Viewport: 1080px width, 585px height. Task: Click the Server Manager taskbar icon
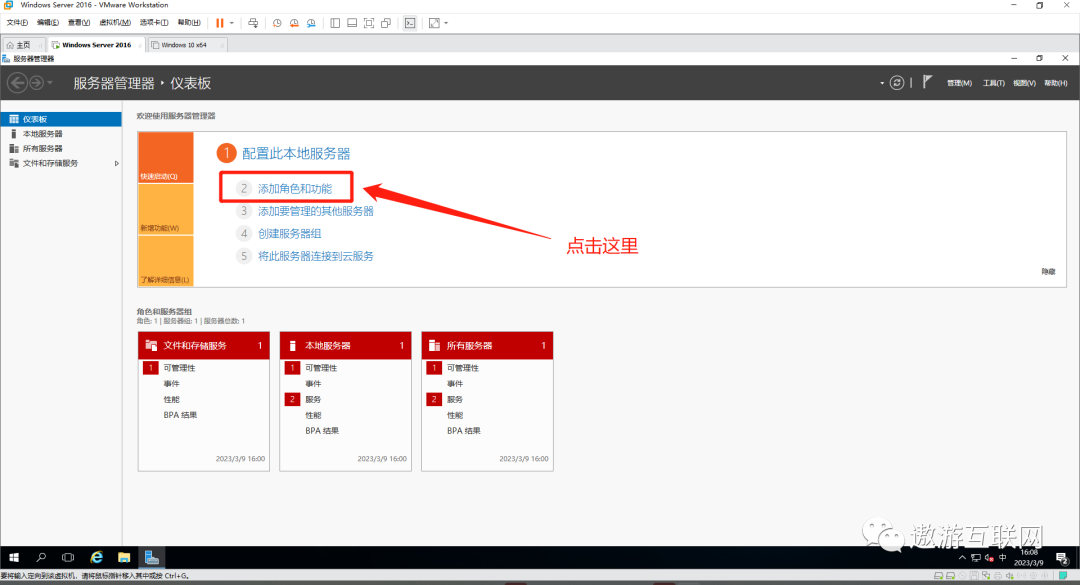[x=152, y=557]
